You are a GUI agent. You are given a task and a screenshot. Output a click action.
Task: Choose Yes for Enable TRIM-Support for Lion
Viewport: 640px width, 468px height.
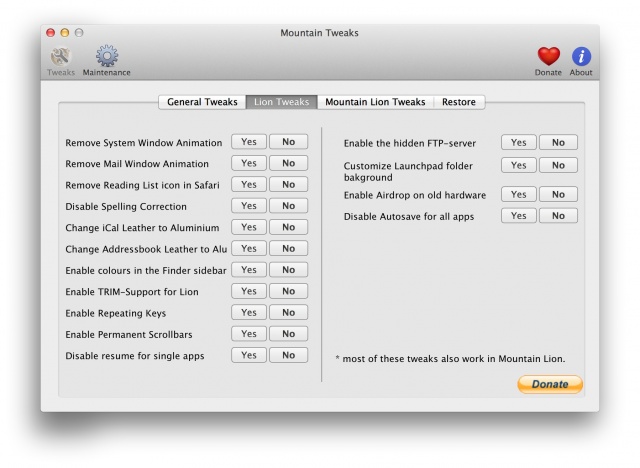[249, 291]
